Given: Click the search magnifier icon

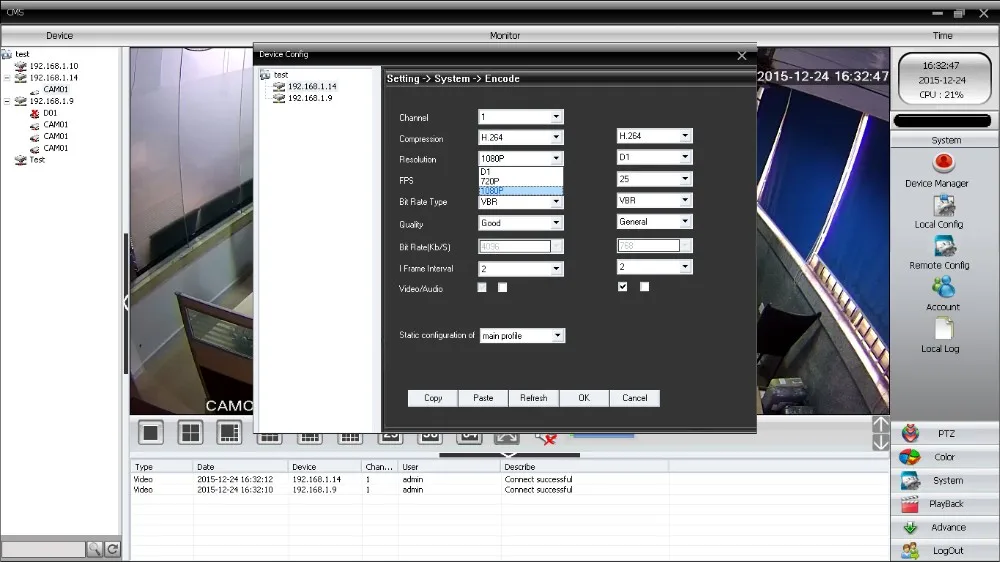Looking at the screenshot, I should (x=94, y=549).
